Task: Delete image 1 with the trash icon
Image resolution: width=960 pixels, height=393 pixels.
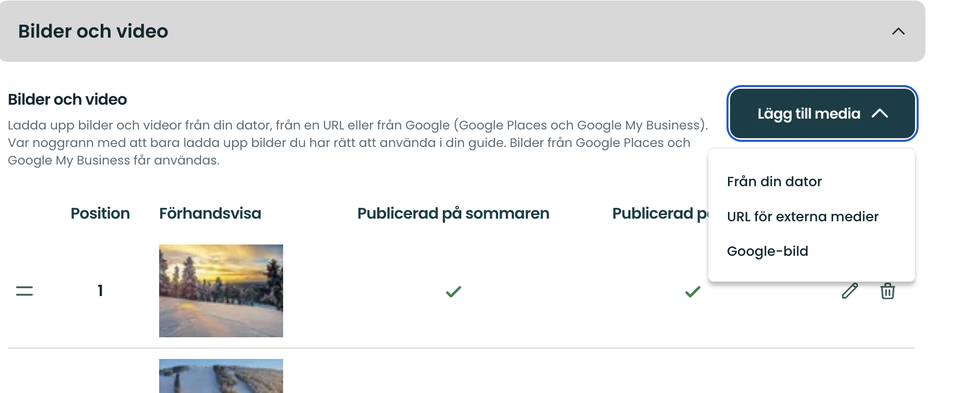Action: (x=887, y=291)
